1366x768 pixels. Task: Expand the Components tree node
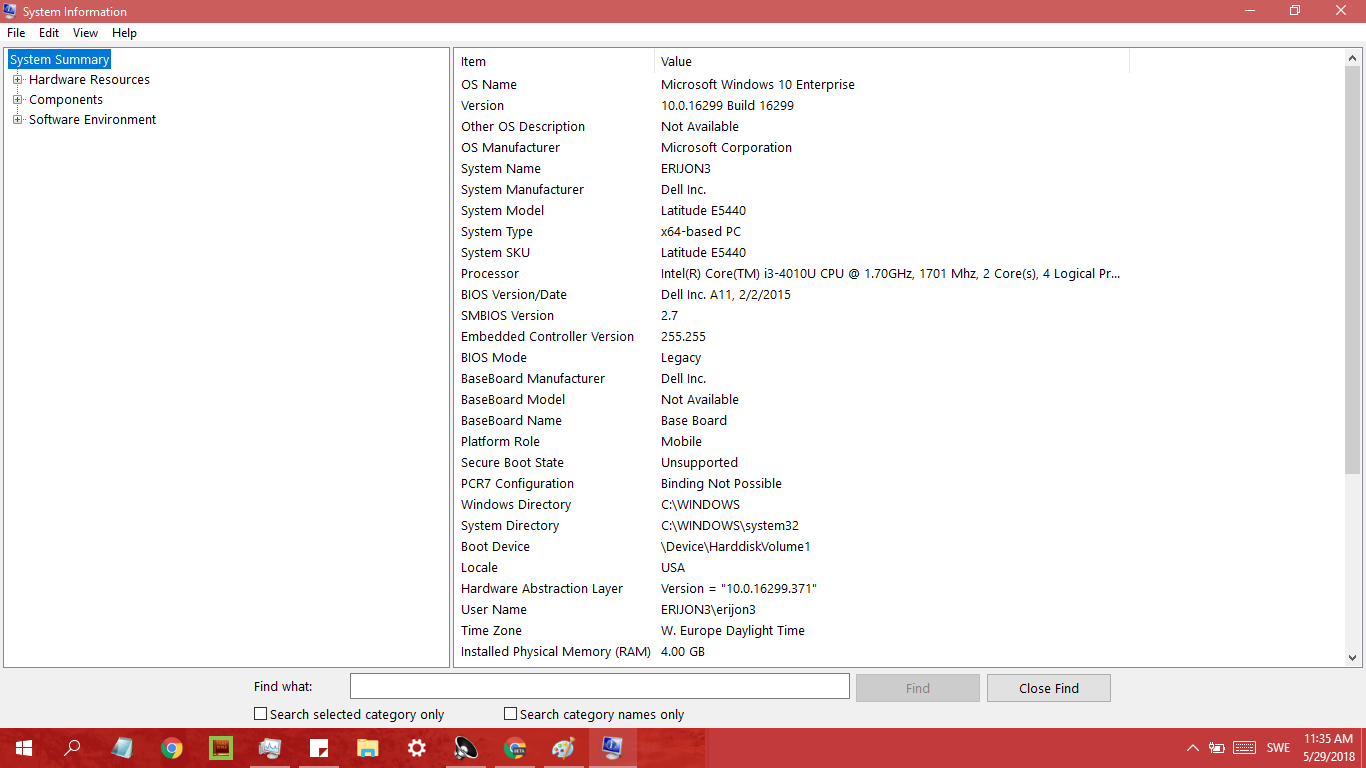(17, 100)
